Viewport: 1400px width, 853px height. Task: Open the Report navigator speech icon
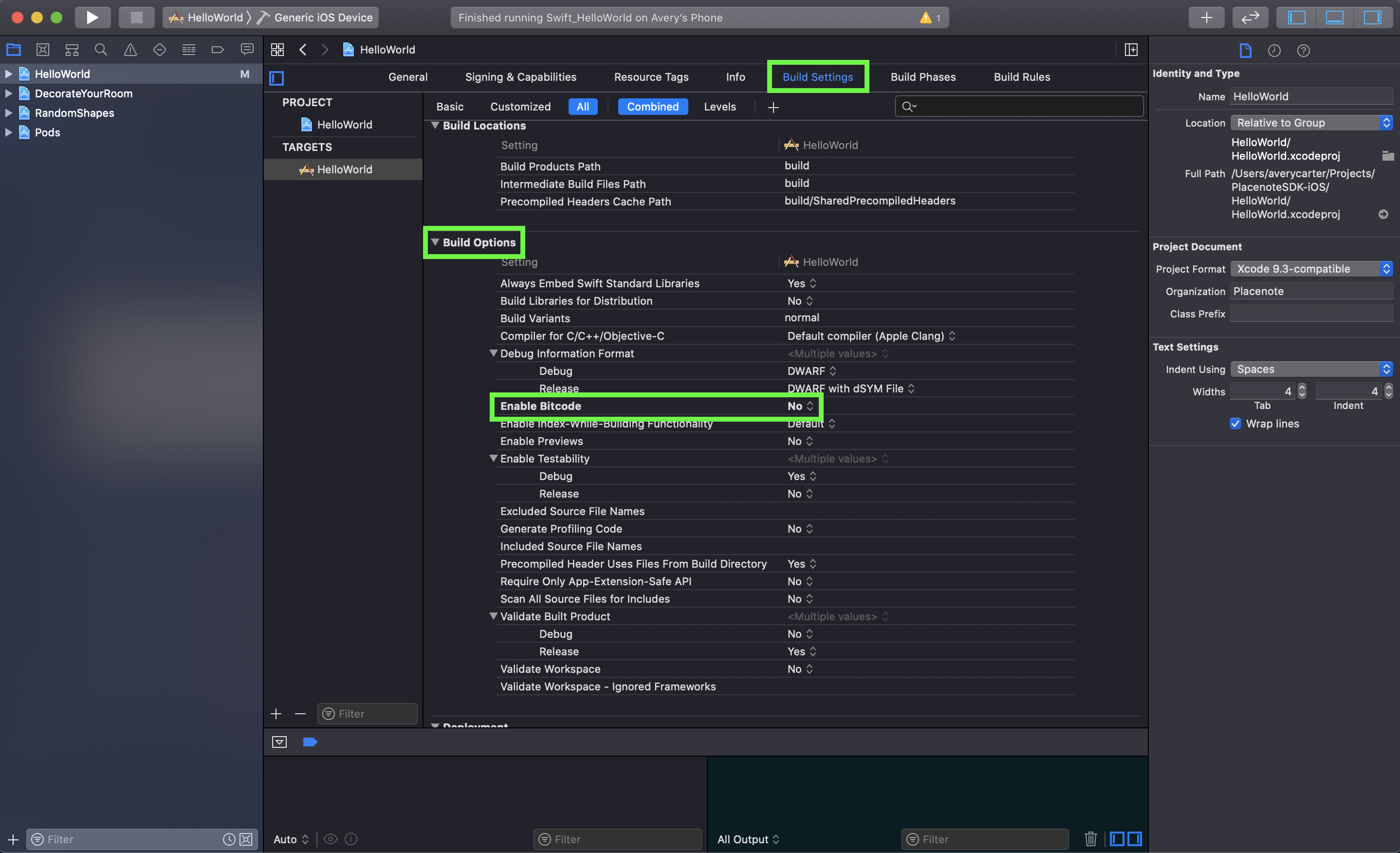(247, 50)
